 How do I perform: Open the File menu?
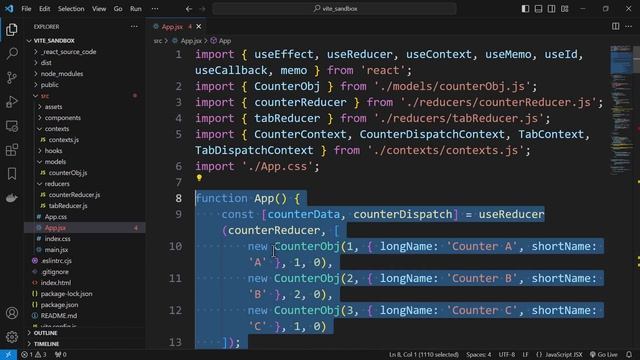[x=26, y=9]
